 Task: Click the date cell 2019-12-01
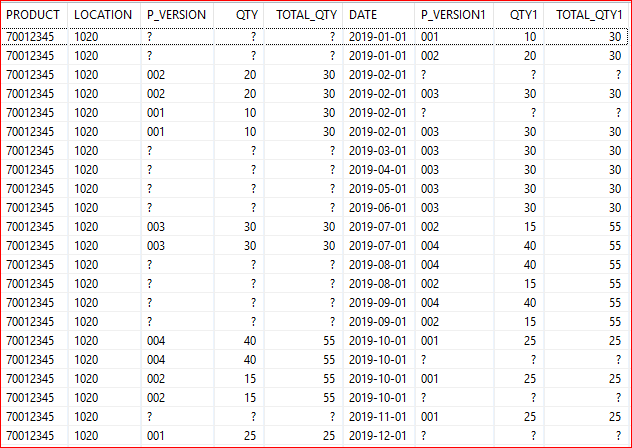[x=378, y=435]
